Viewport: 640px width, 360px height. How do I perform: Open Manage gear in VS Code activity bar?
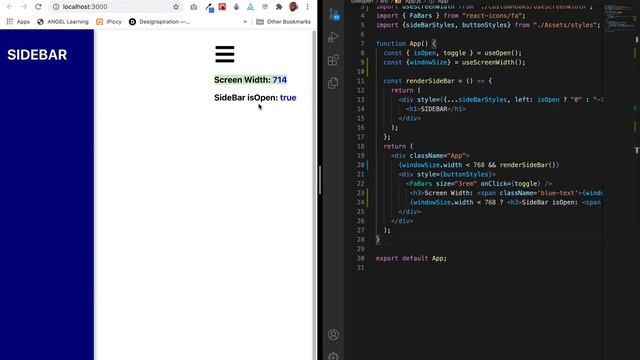[333, 356]
